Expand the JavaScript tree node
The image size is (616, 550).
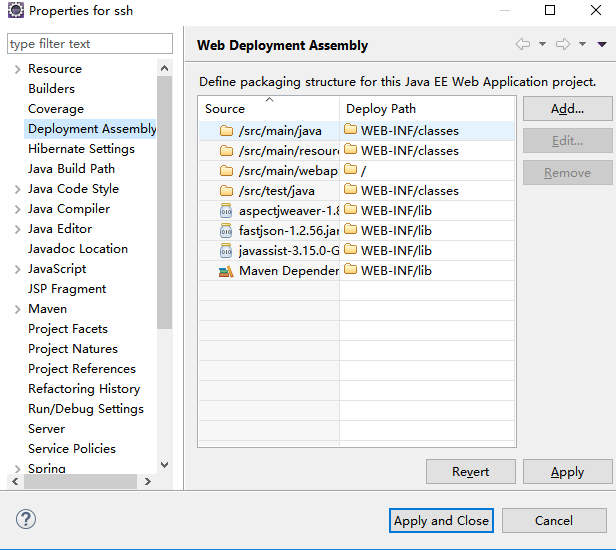pyautogui.click(x=17, y=269)
